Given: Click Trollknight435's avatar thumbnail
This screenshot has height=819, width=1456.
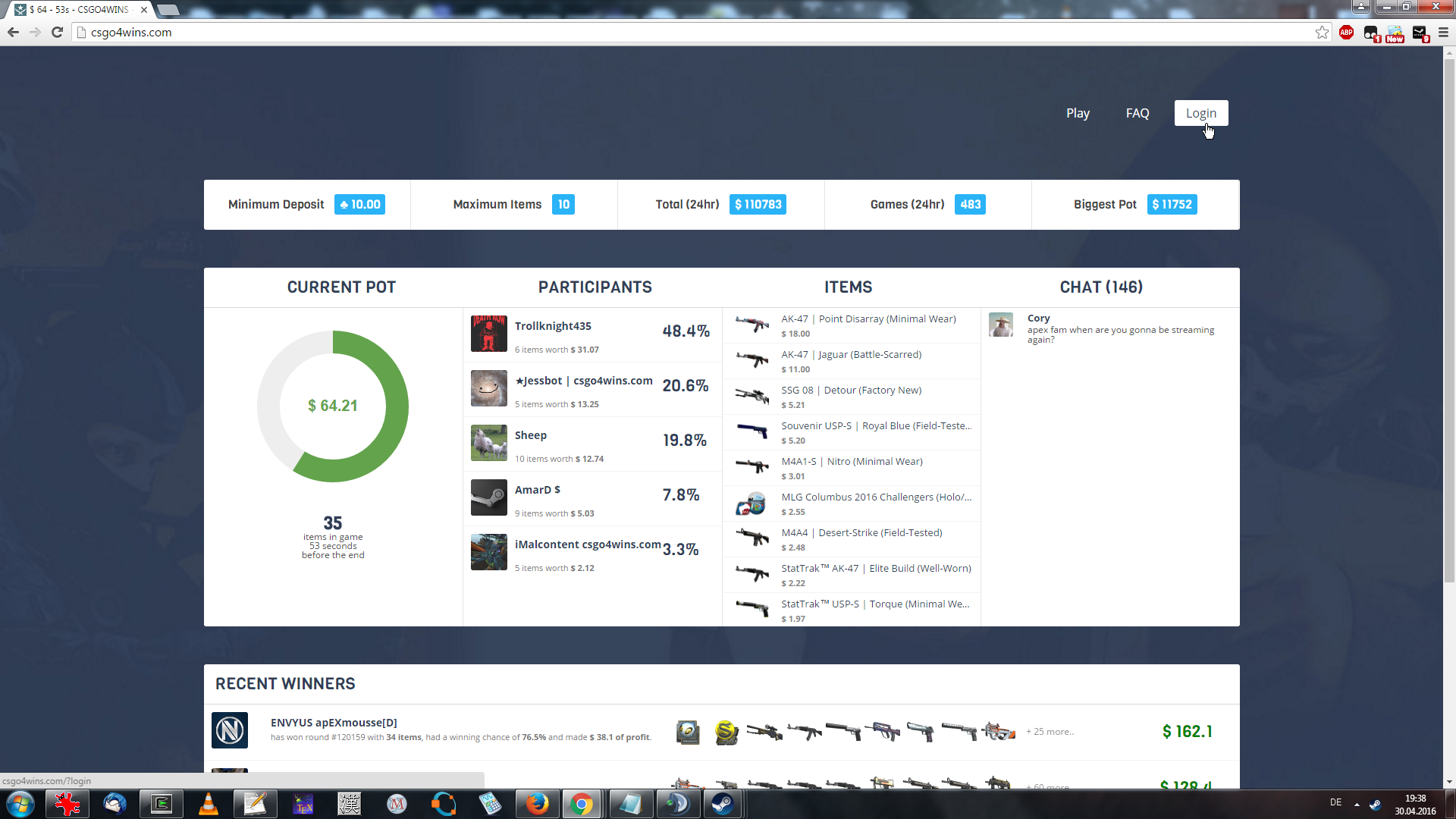Looking at the screenshot, I should (x=488, y=334).
